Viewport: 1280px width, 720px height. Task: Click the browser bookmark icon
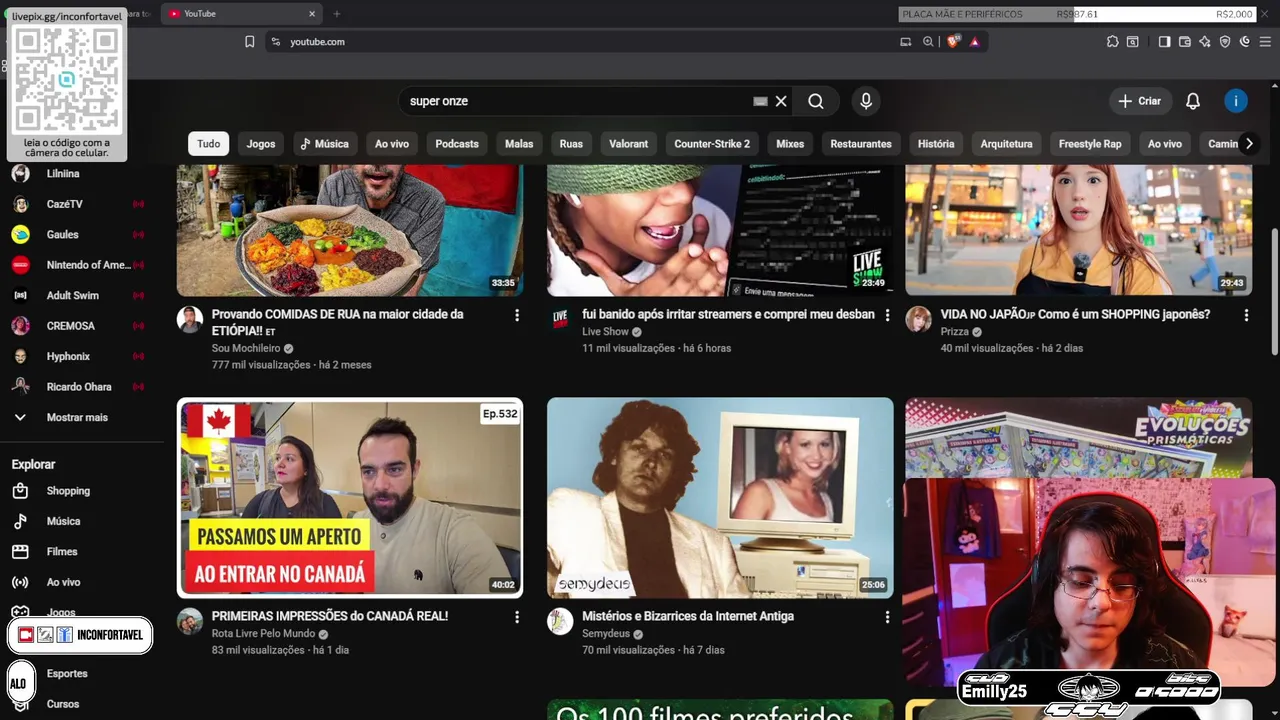click(250, 42)
